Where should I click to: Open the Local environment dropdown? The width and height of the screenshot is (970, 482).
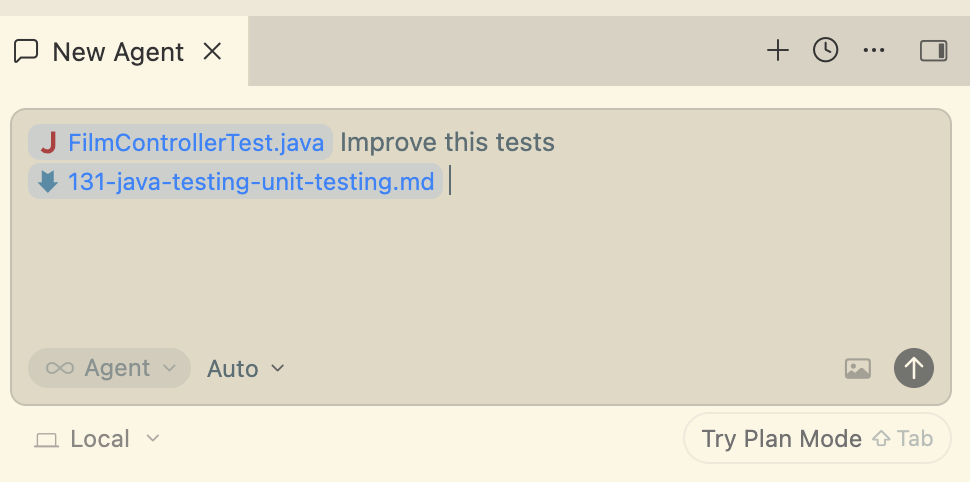(98, 439)
